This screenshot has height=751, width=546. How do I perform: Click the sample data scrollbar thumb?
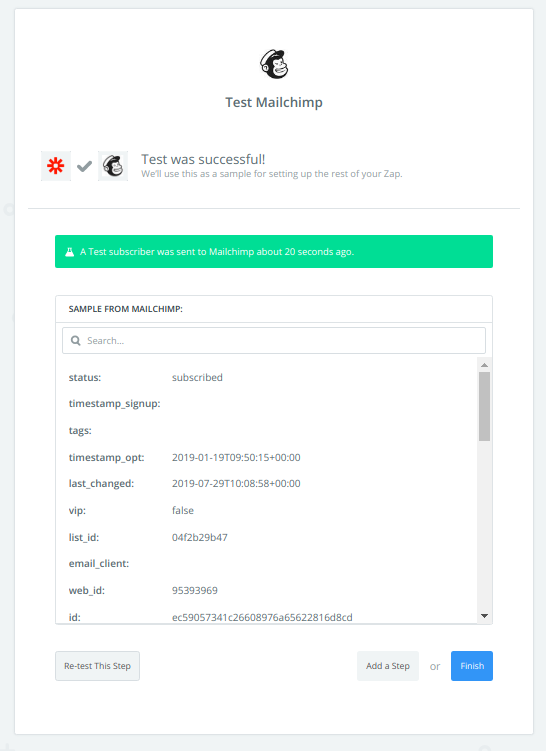tap(484, 406)
